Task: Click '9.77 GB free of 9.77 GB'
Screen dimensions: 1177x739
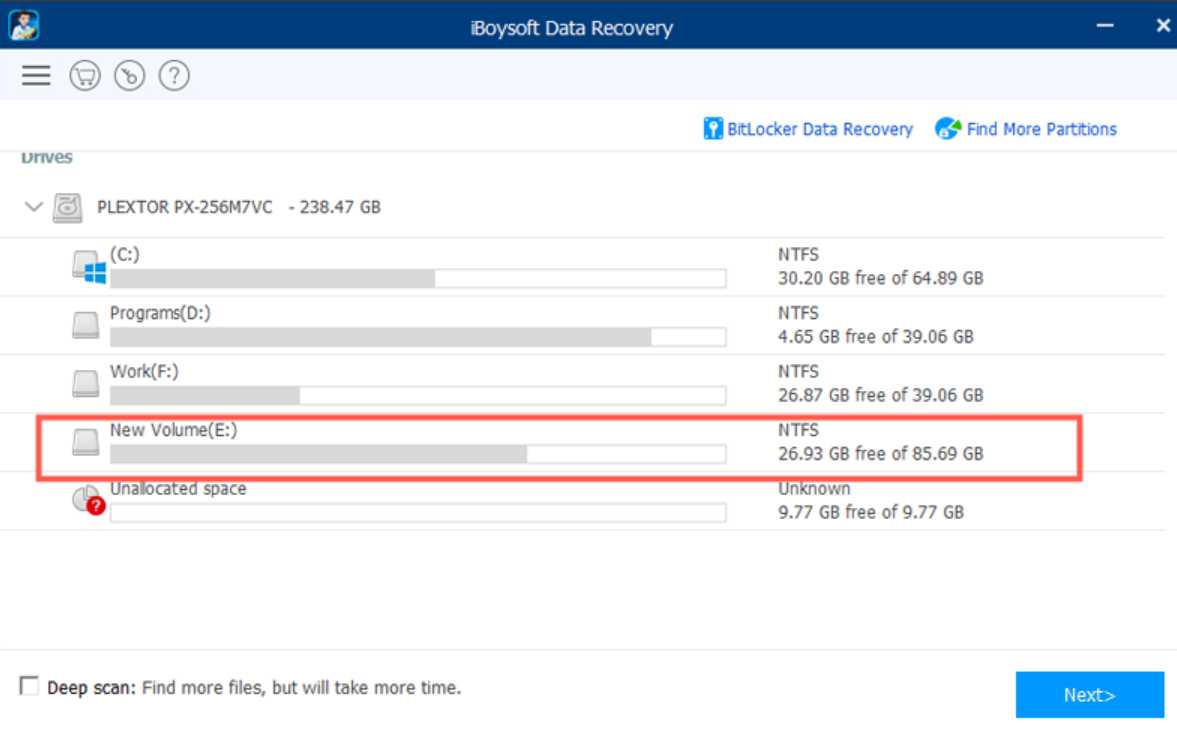Action: tap(871, 513)
